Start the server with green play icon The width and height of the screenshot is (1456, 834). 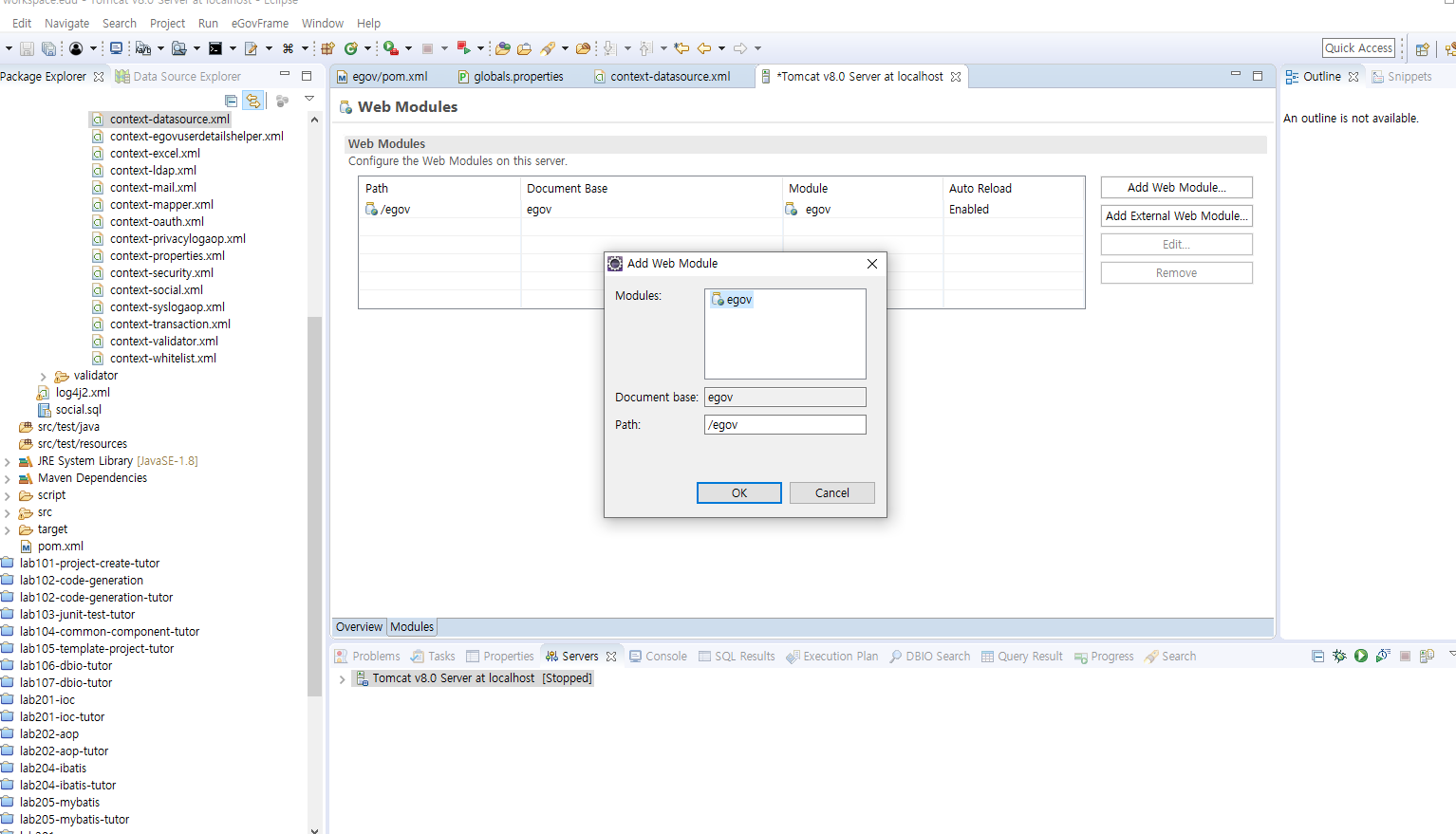(1361, 656)
